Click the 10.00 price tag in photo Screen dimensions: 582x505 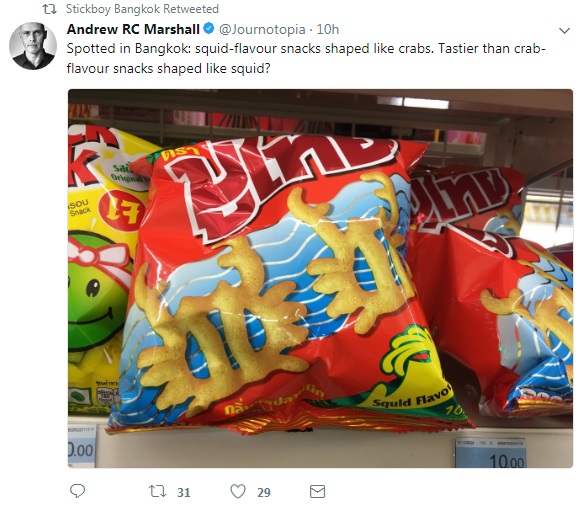pyautogui.click(x=491, y=453)
